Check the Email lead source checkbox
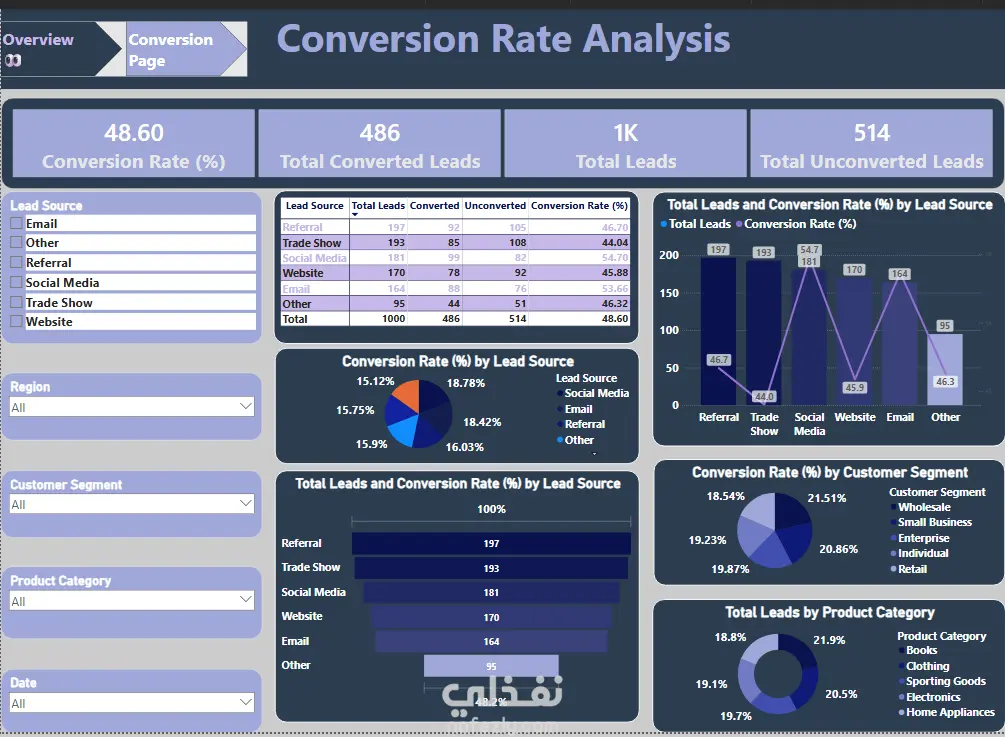This screenshot has height=737, width=1005. [x=17, y=224]
